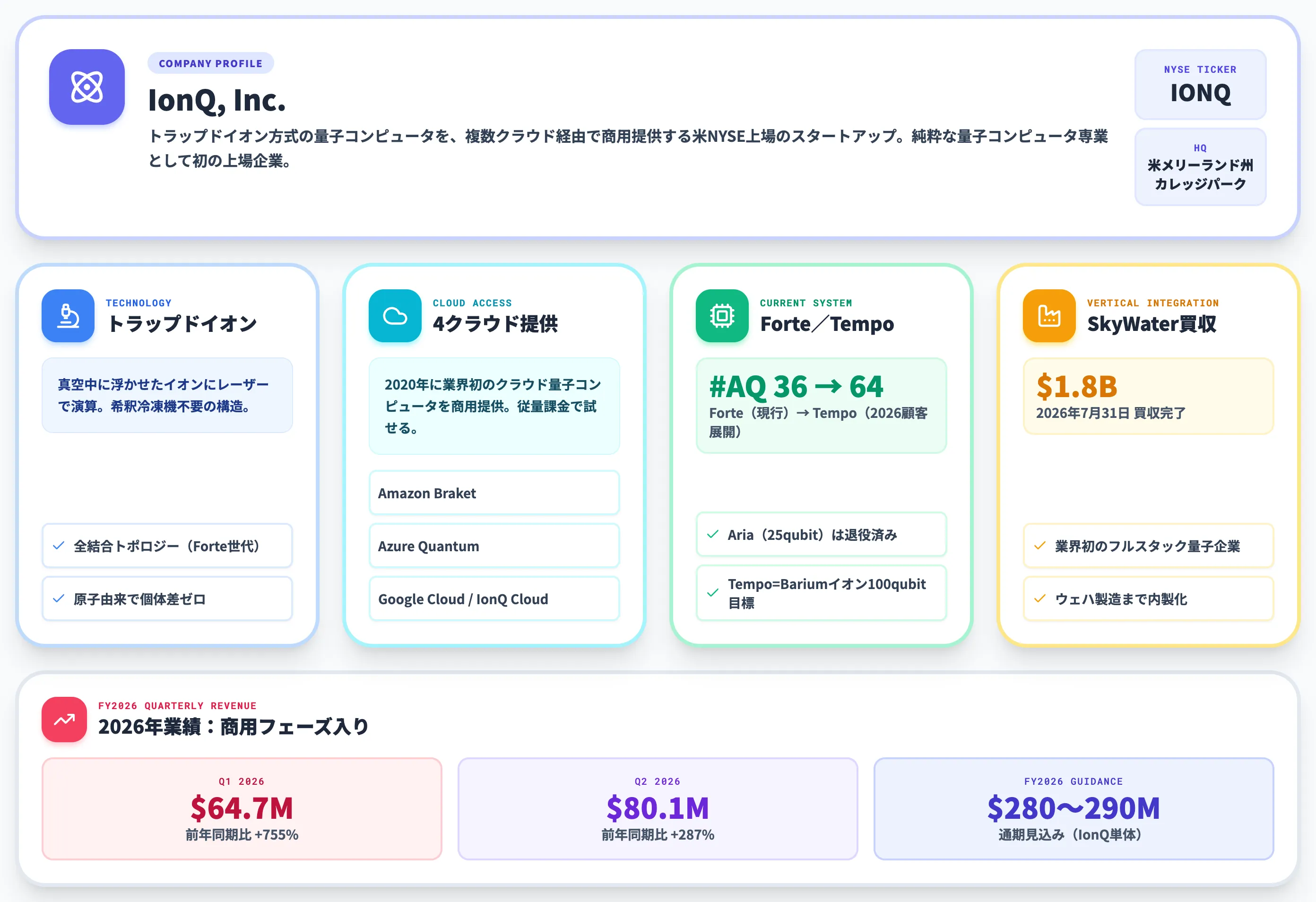Click the VERTICAL INTEGRATION label

[x=1153, y=303]
